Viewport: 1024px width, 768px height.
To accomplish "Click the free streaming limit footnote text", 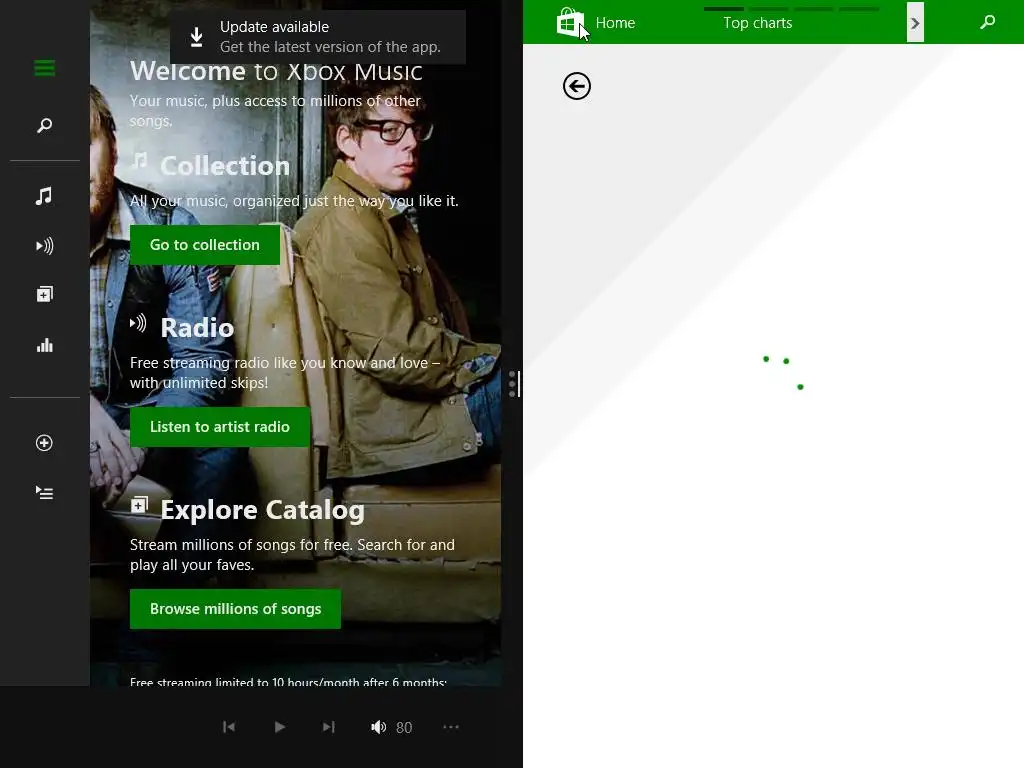I will 288,682.
